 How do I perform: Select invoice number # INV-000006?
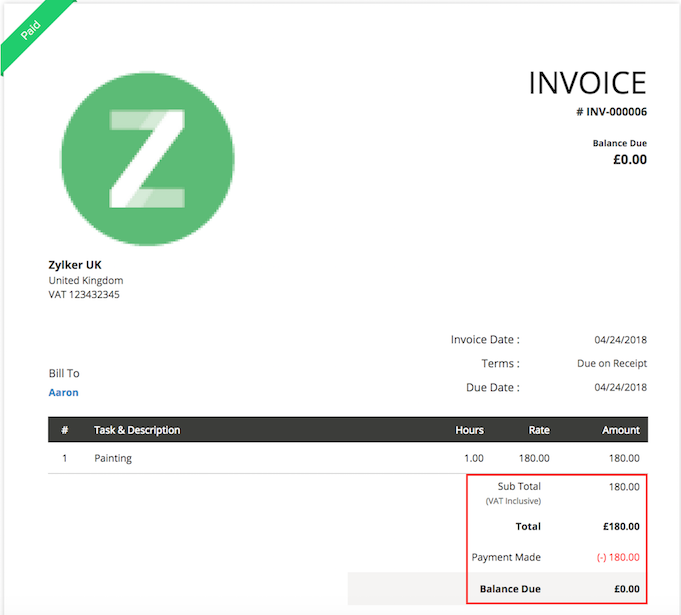tap(612, 112)
